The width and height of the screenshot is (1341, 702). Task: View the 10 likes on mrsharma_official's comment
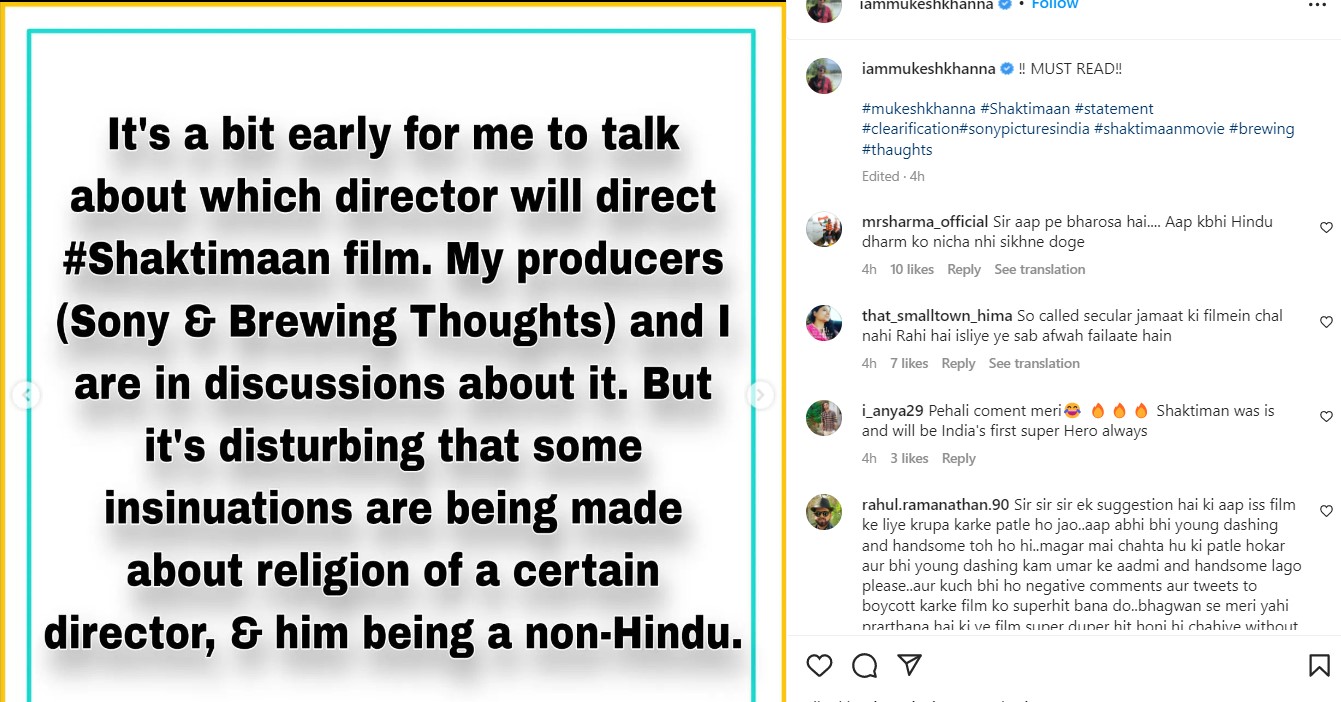[x=912, y=269]
